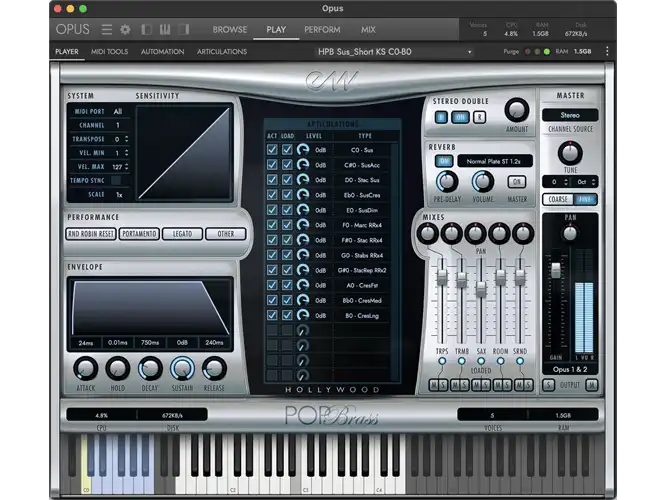Click the Oct tune stepper arrows
667x500 pixels.
[593, 182]
